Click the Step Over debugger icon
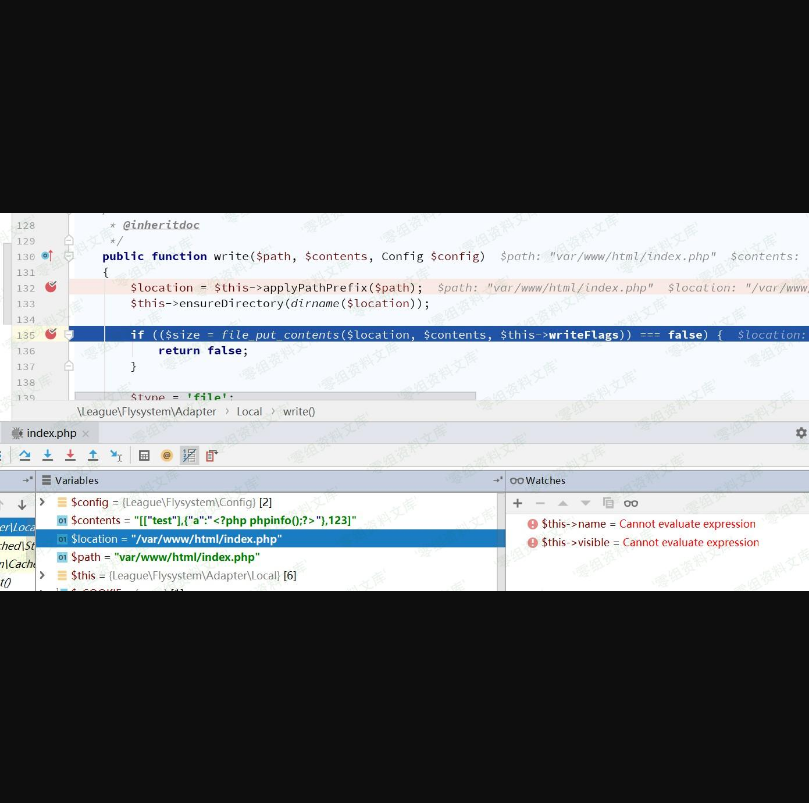 [25, 456]
